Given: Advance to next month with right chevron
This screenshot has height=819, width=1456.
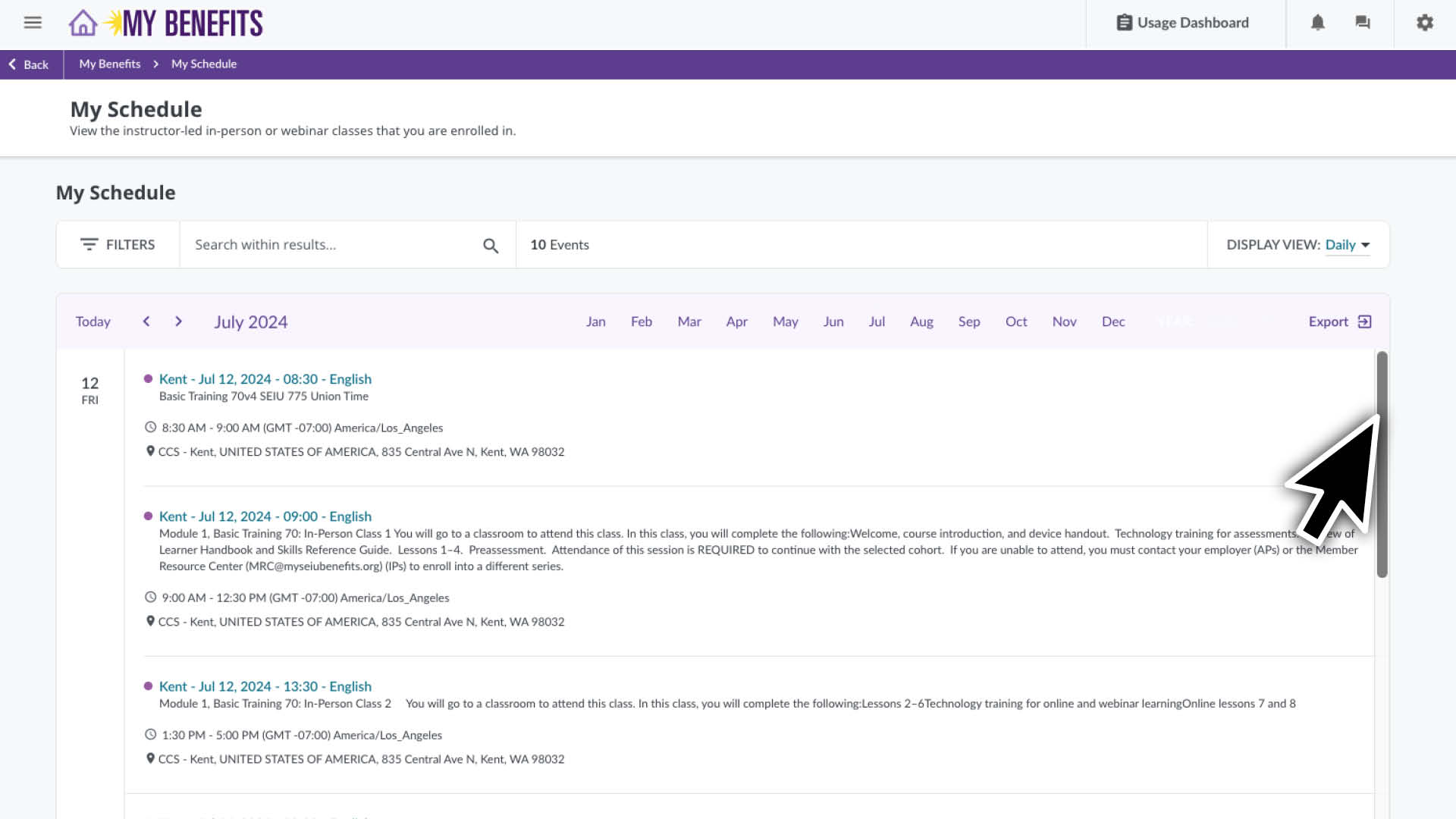Looking at the screenshot, I should [178, 321].
